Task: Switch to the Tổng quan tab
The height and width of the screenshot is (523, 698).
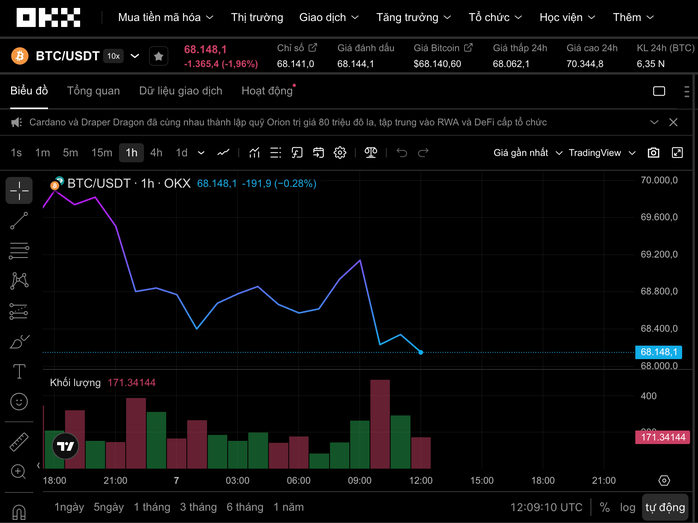Action: (93, 91)
